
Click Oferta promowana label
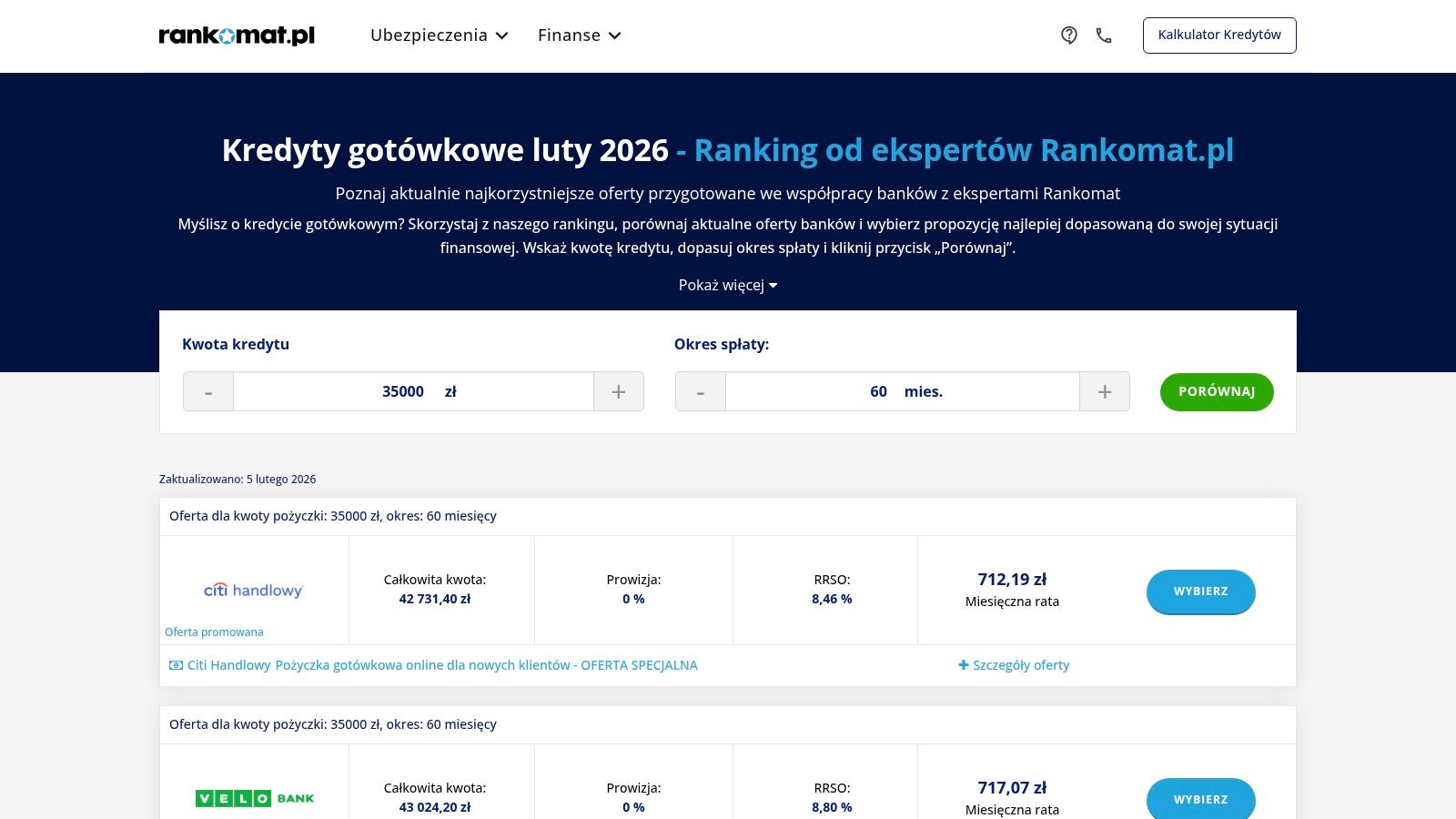[x=214, y=632]
